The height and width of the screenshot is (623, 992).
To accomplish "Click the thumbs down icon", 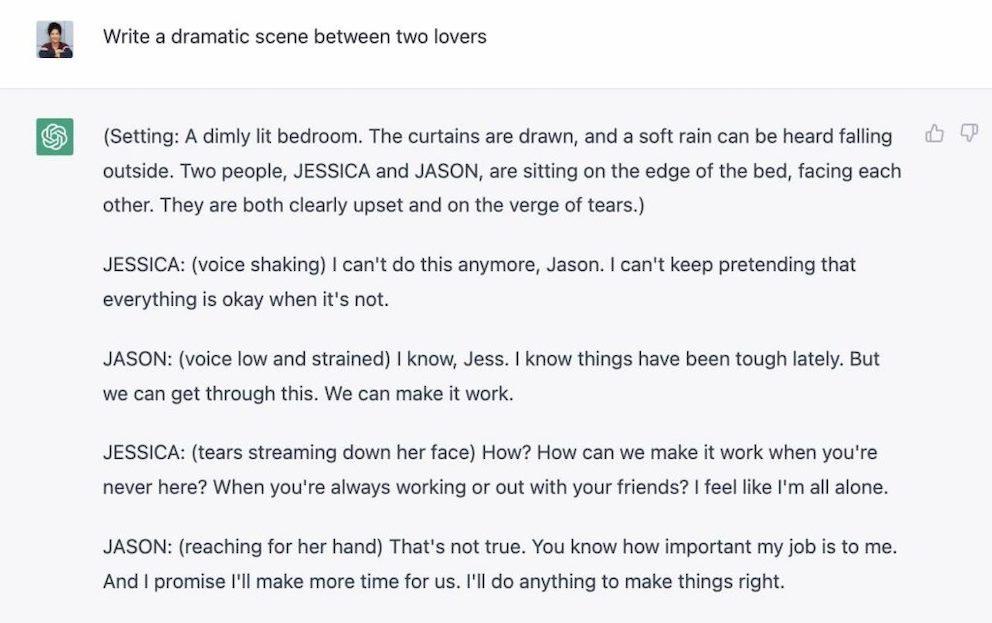I will pyautogui.click(x=969, y=133).
